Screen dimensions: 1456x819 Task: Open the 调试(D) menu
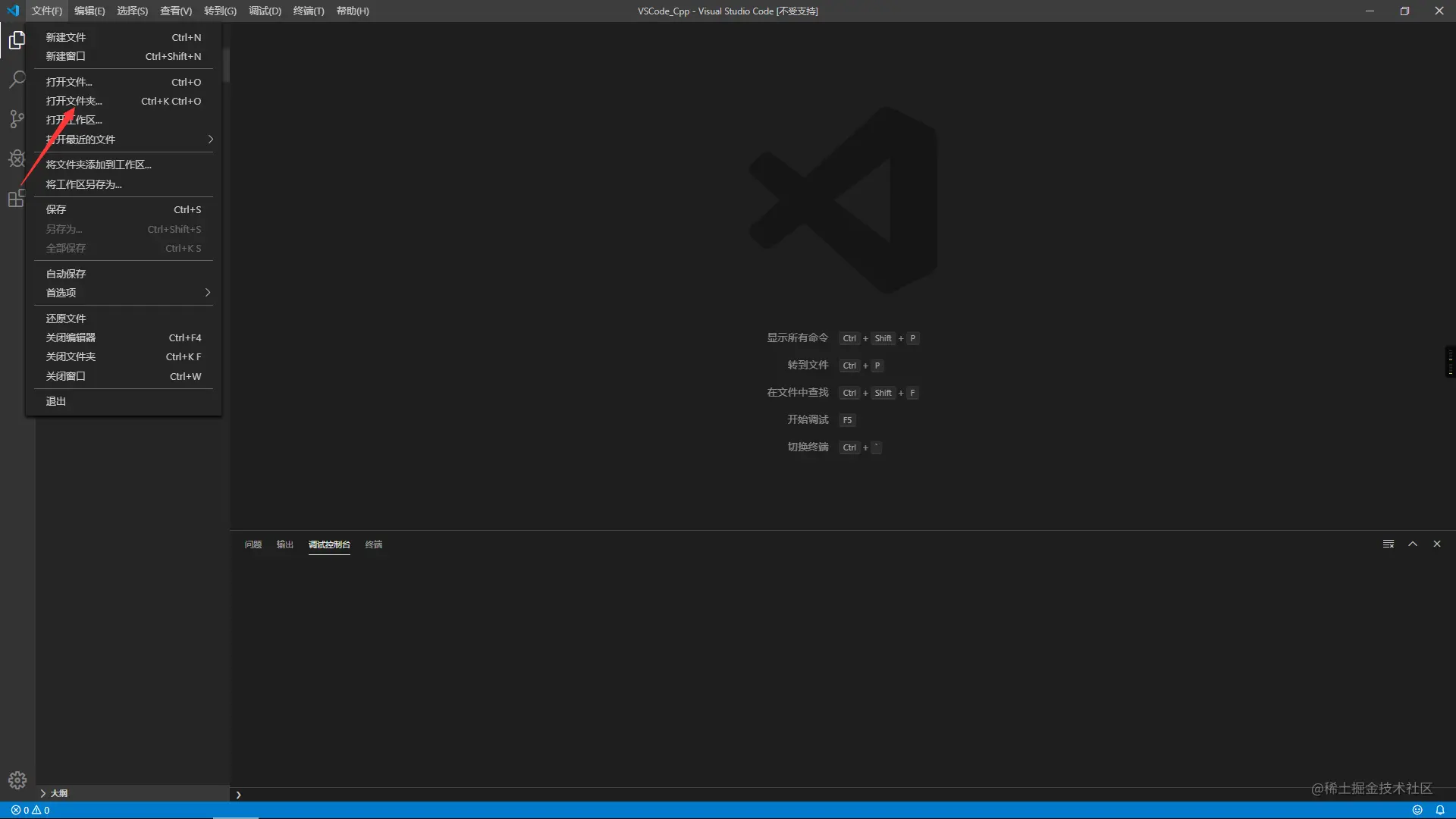point(265,11)
